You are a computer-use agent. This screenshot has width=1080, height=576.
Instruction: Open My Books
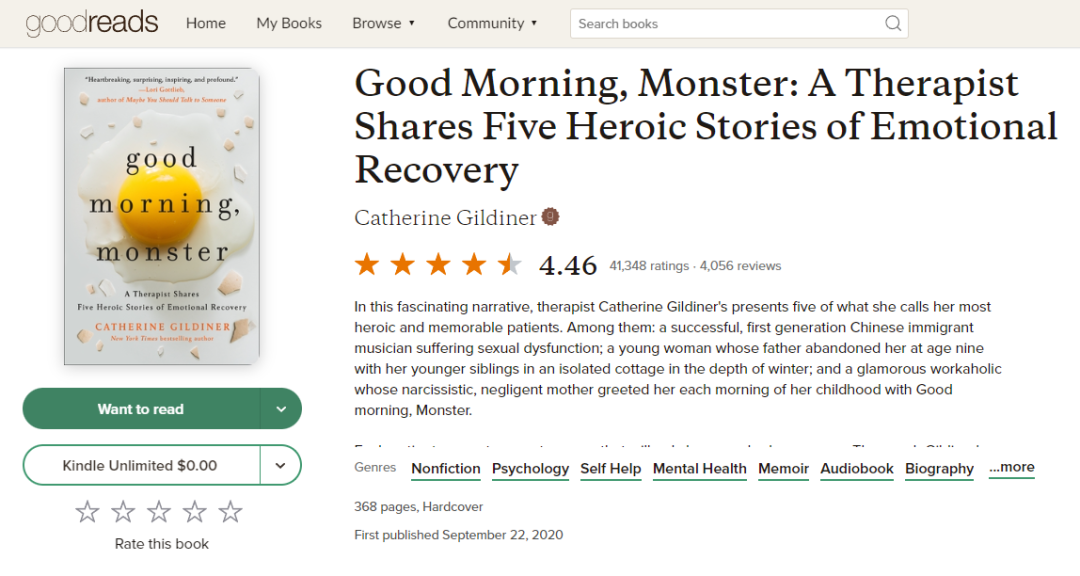[289, 23]
